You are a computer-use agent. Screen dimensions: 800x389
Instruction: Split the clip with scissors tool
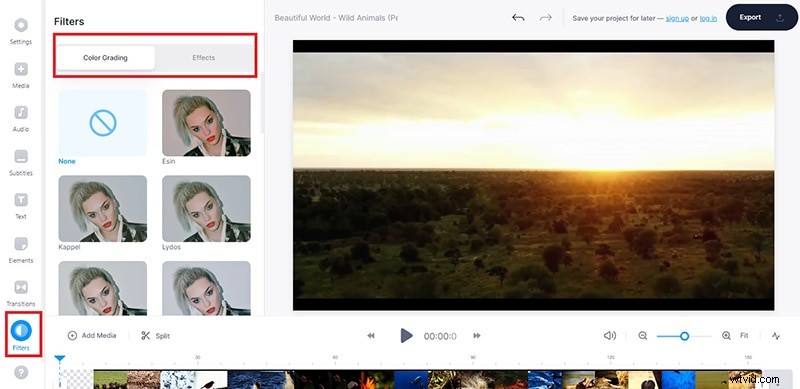tap(156, 335)
